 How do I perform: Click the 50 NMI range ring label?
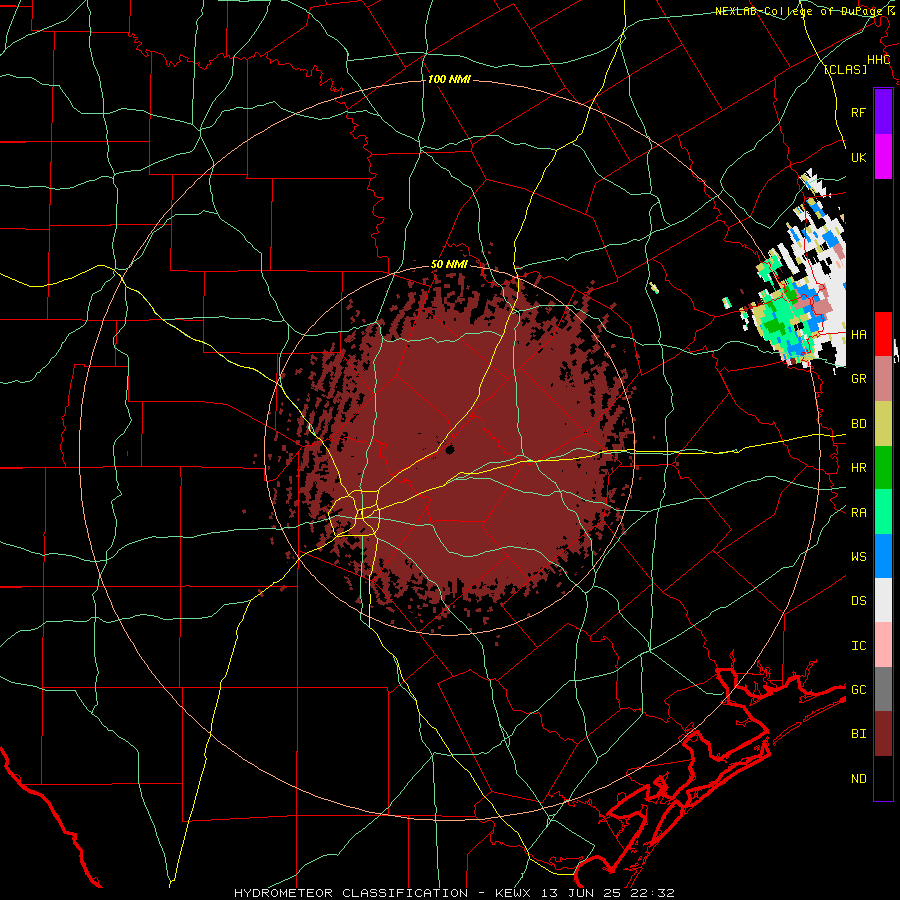click(449, 265)
